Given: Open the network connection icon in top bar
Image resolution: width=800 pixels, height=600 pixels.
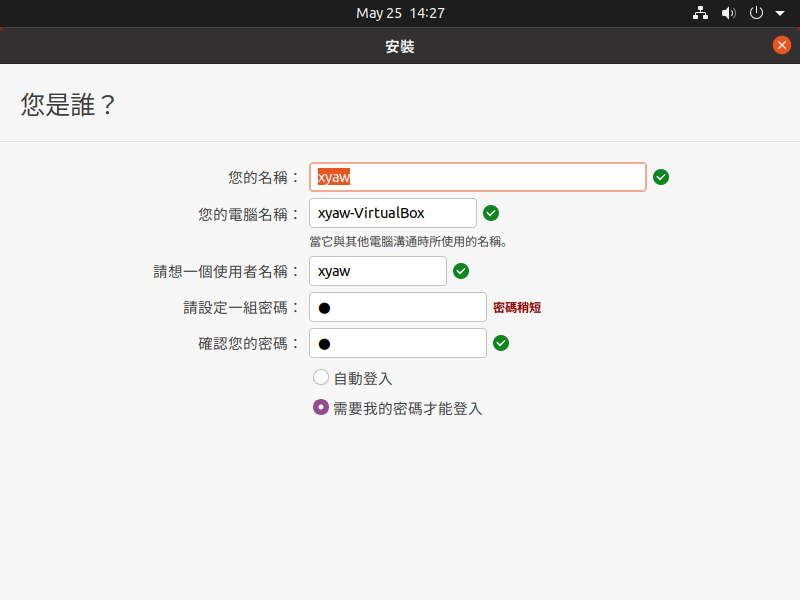Looking at the screenshot, I should (x=700, y=13).
